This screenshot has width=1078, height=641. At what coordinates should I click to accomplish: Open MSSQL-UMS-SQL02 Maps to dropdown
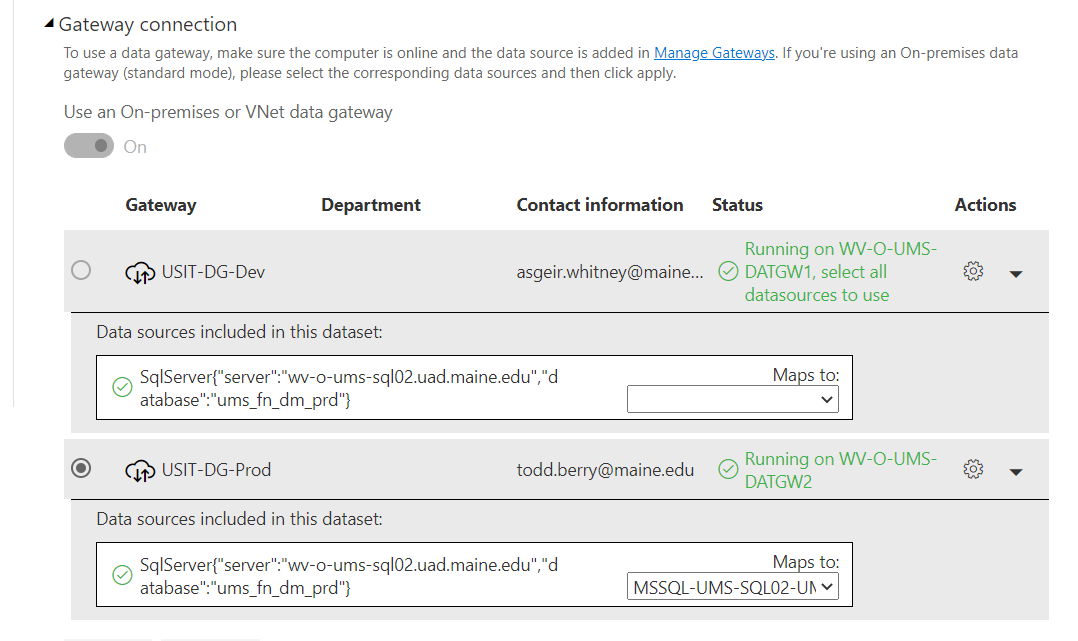pyautogui.click(x=733, y=587)
